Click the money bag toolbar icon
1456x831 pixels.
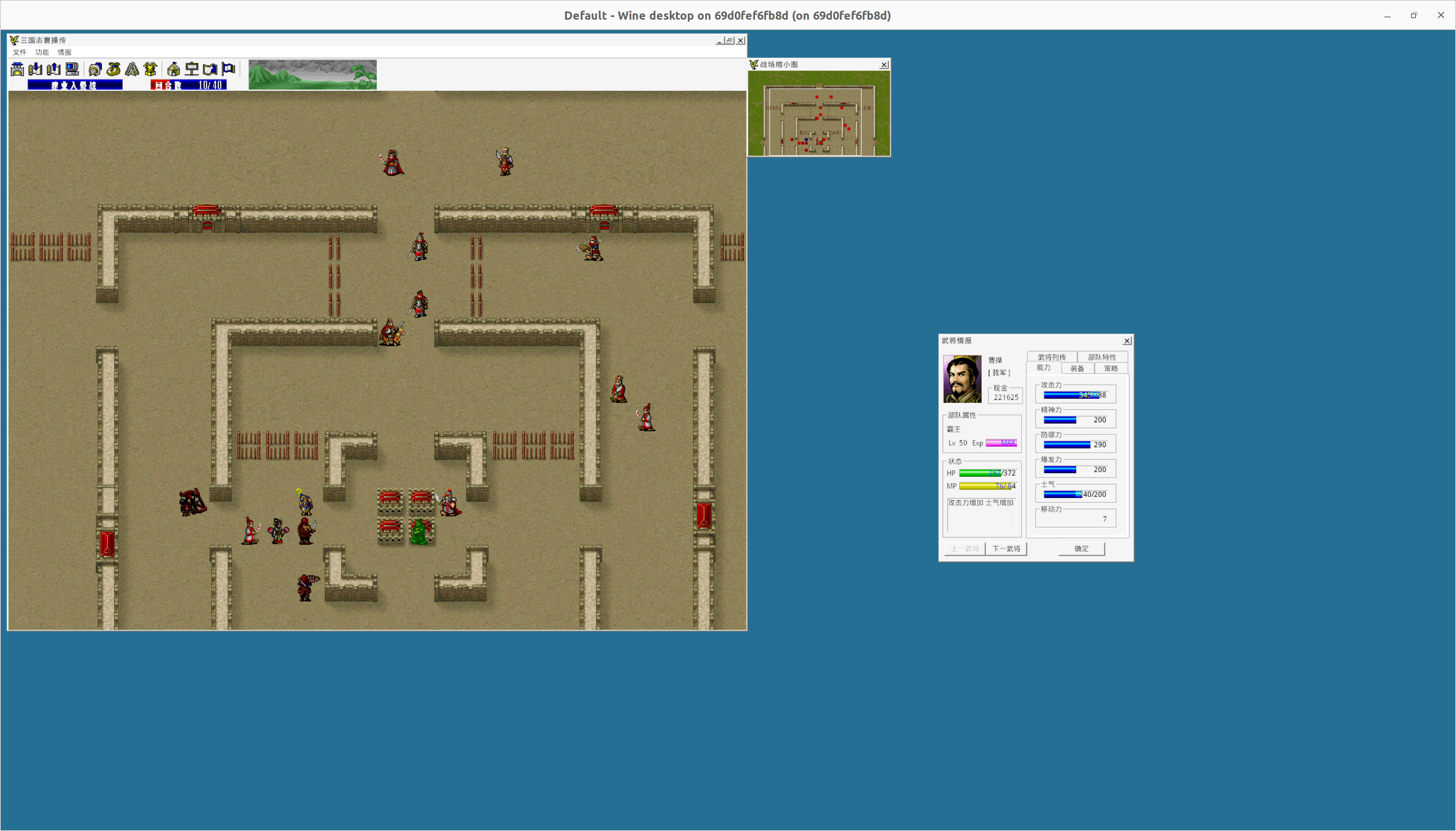(113, 70)
